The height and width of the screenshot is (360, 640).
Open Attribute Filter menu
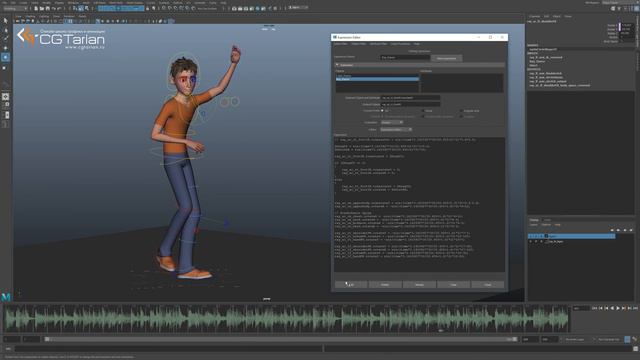pyautogui.click(x=378, y=44)
